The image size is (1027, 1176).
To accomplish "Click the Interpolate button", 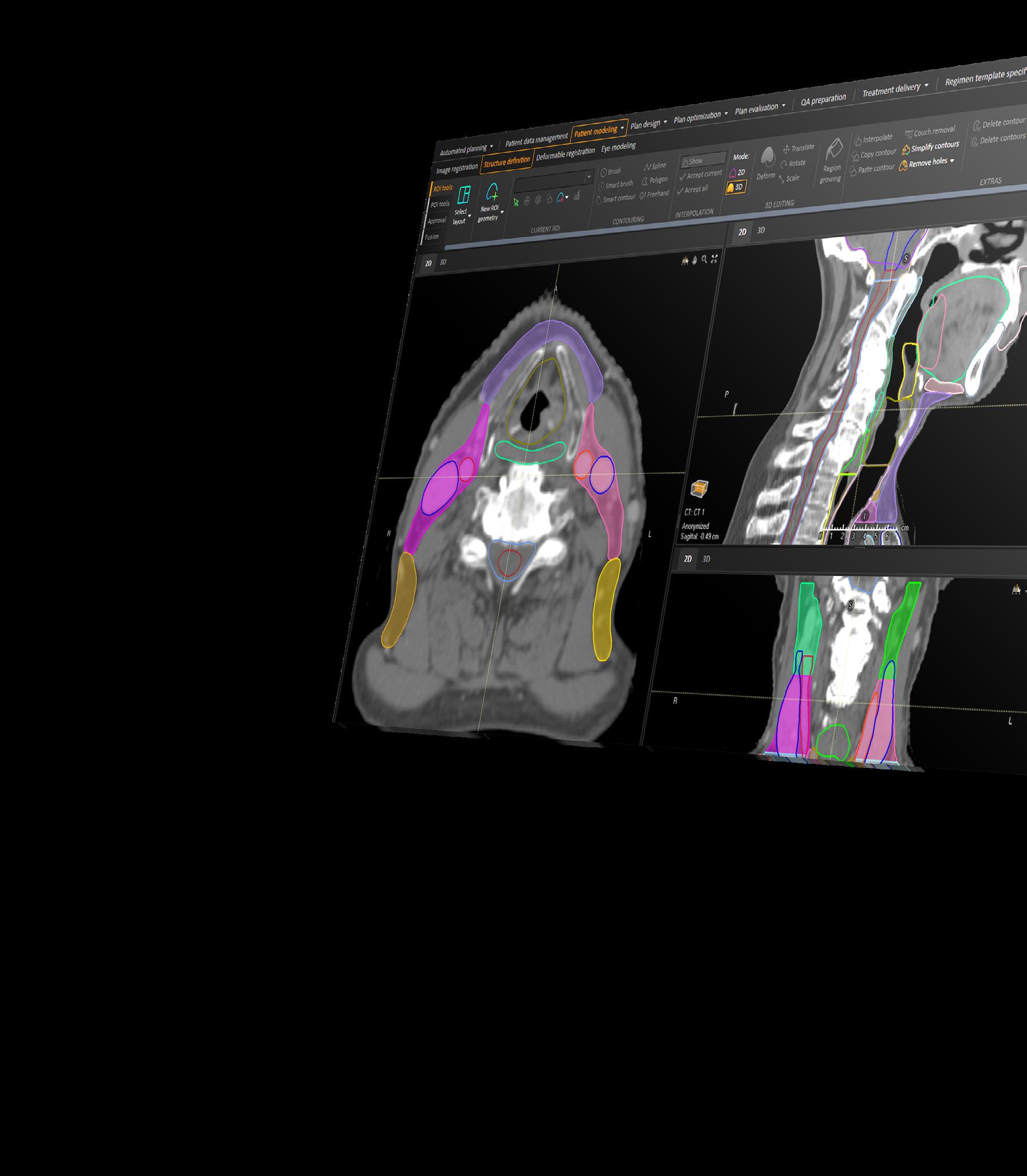I will point(873,139).
